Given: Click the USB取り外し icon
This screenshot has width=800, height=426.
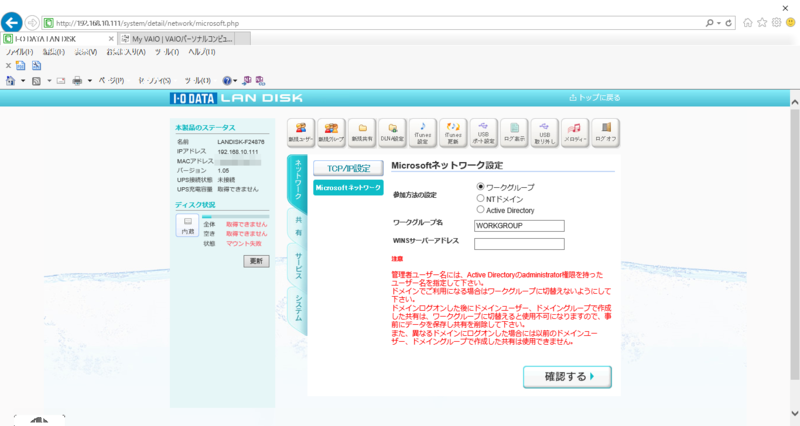Looking at the screenshot, I should click(544, 133).
